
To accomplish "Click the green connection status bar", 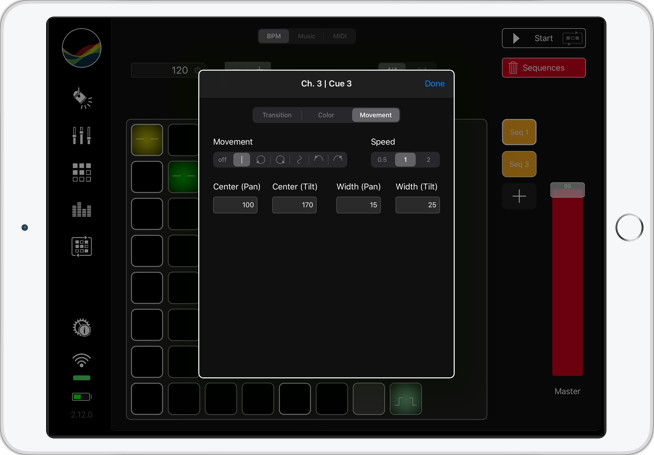I will coord(82,378).
